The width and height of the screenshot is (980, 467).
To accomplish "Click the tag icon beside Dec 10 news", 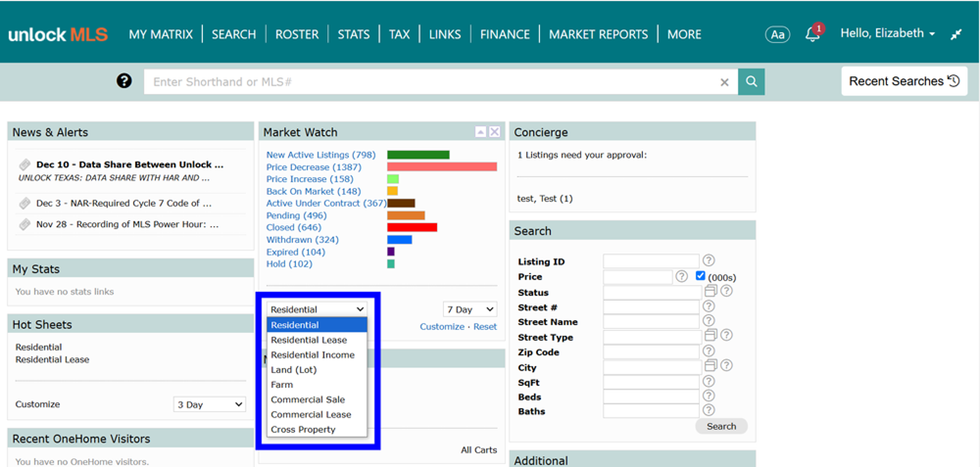I will (24, 165).
